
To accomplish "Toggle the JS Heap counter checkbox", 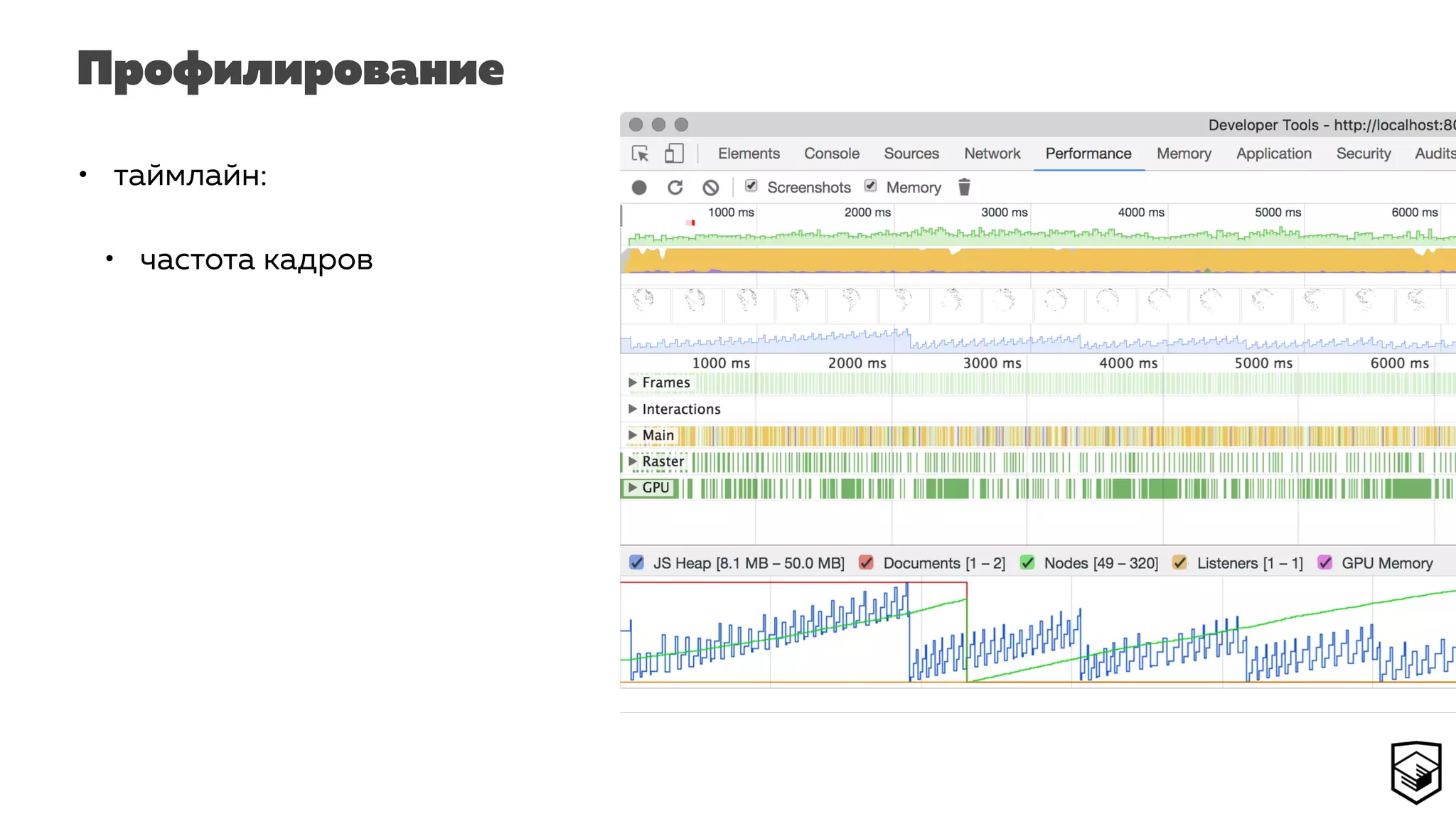I will coord(637,563).
